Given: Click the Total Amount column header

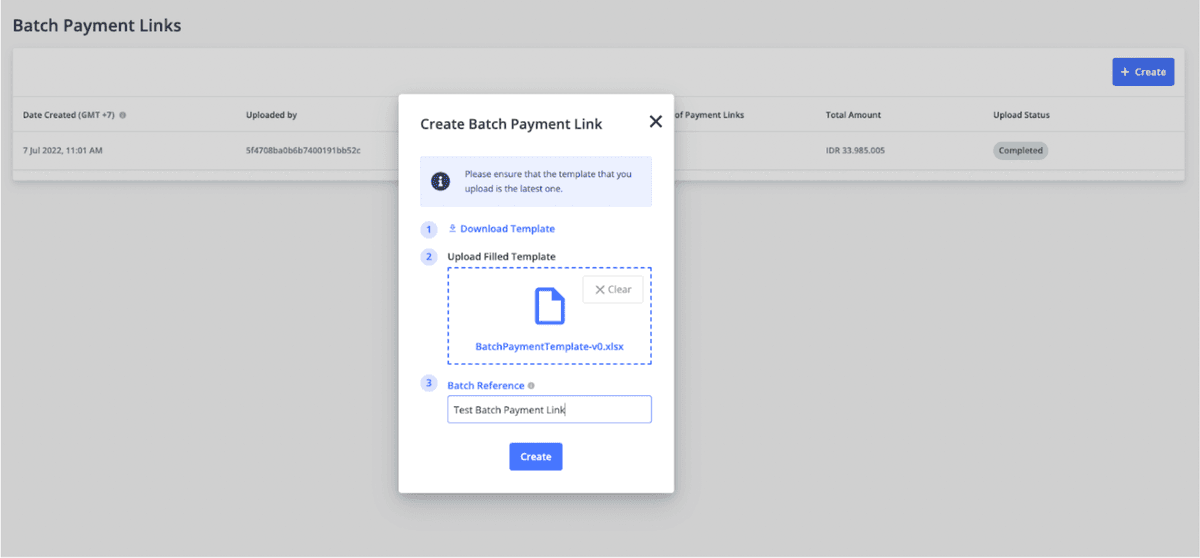Looking at the screenshot, I should [x=853, y=115].
